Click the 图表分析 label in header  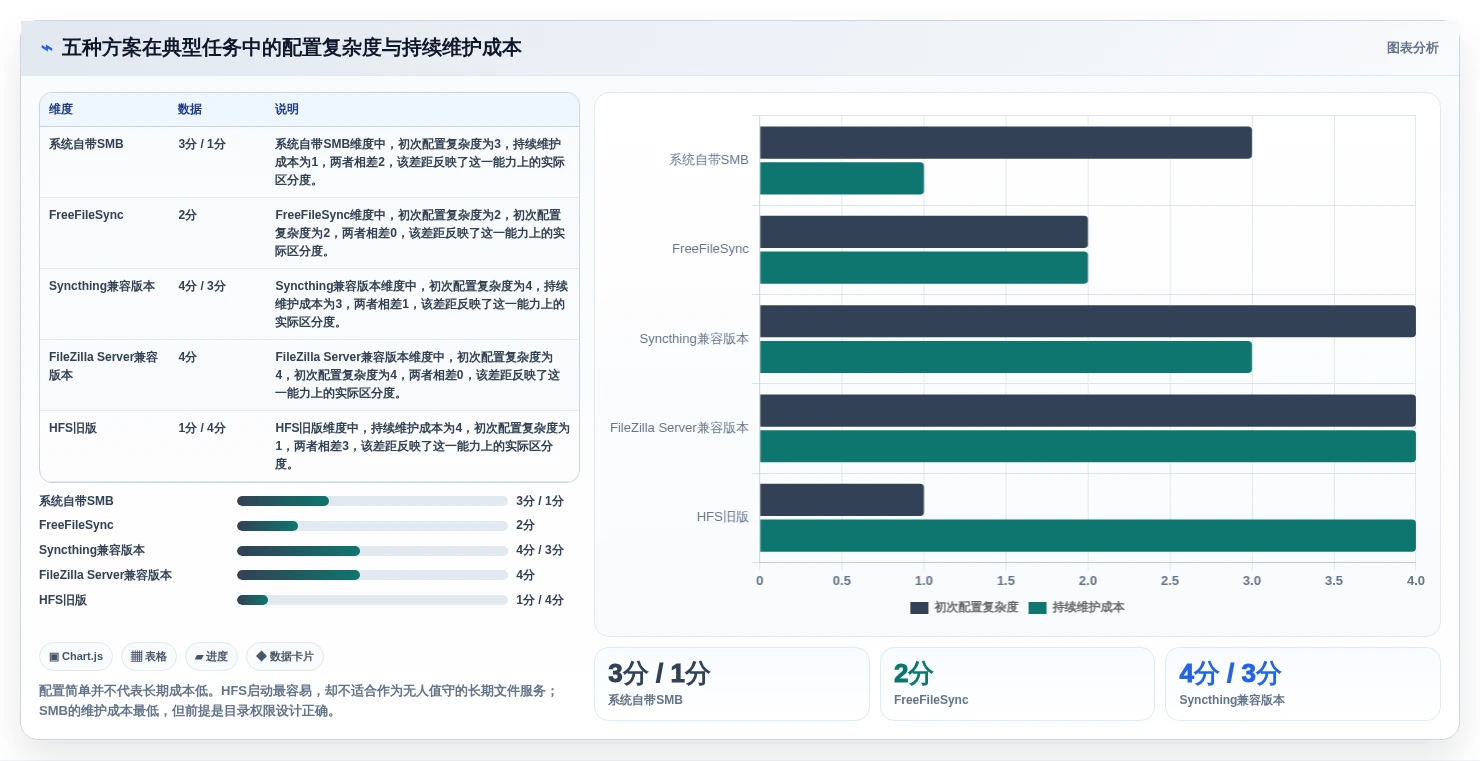(x=1412, y=48)
